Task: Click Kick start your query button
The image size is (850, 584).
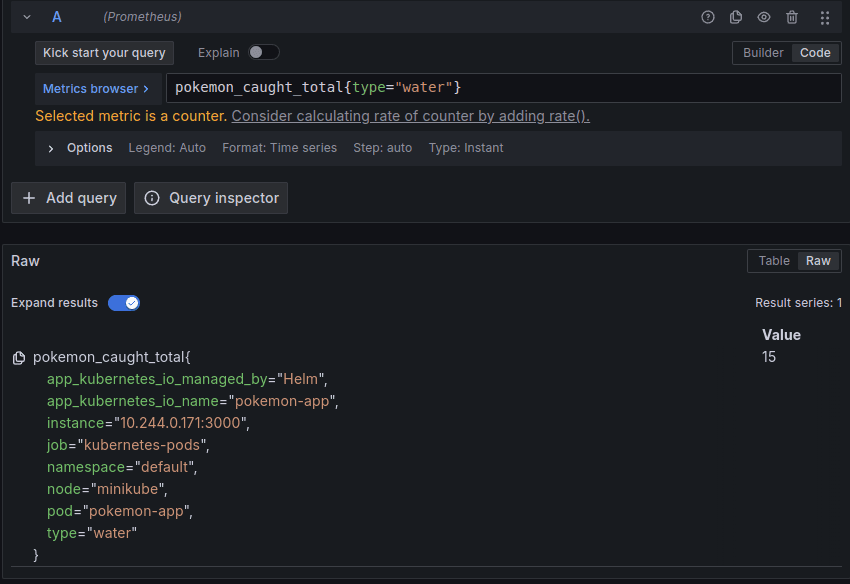Action: click(104, 53)
